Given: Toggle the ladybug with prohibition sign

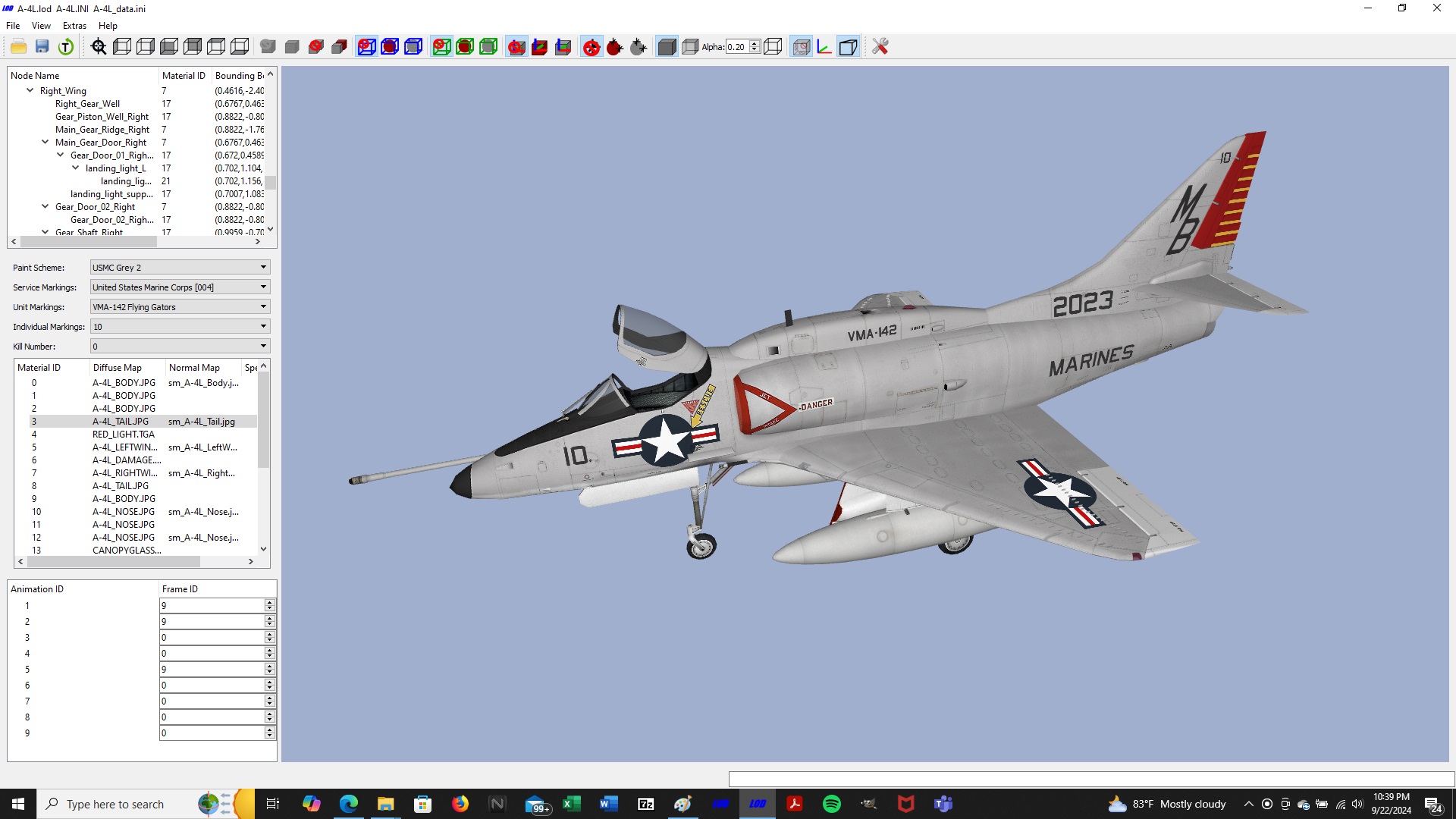Looking at the screenshot, I should (x=591, y=47).
